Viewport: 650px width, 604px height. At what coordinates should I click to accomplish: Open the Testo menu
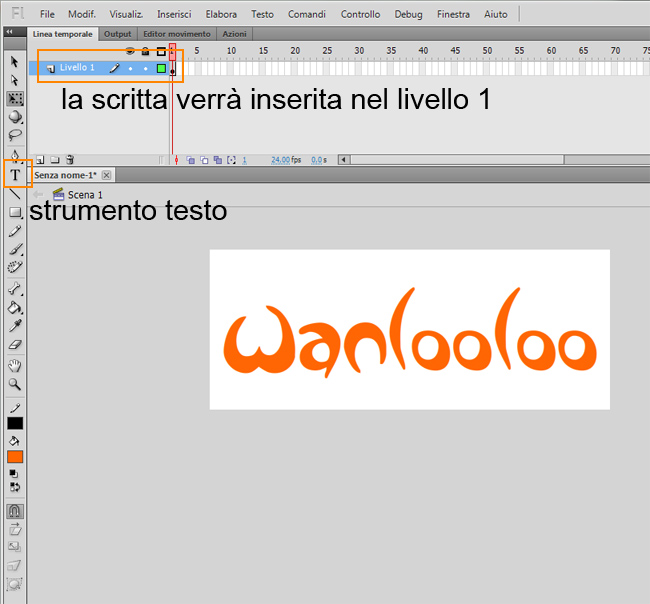[262, 15]
